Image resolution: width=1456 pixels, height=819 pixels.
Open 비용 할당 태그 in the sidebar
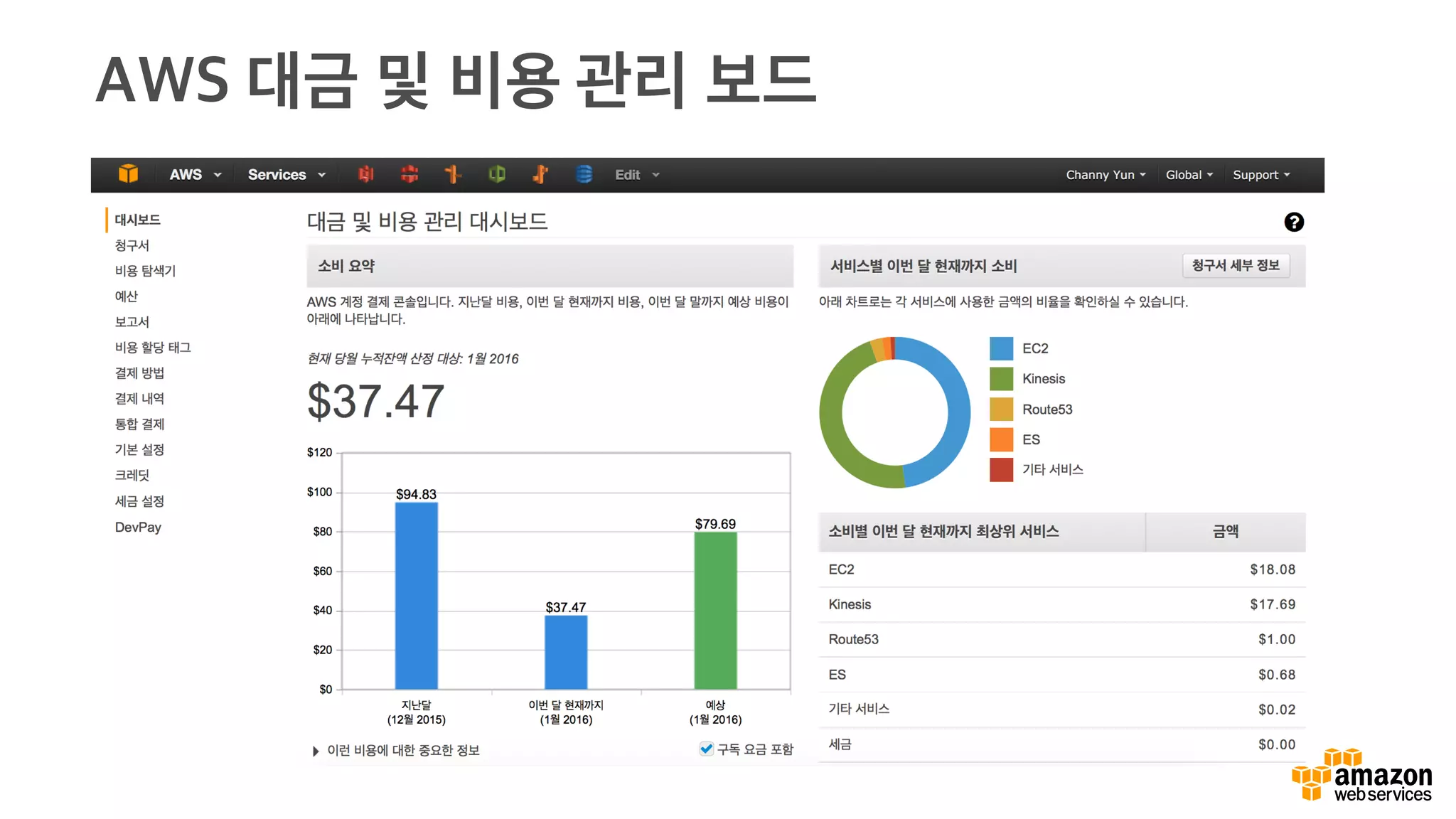[x=153, y=348]
